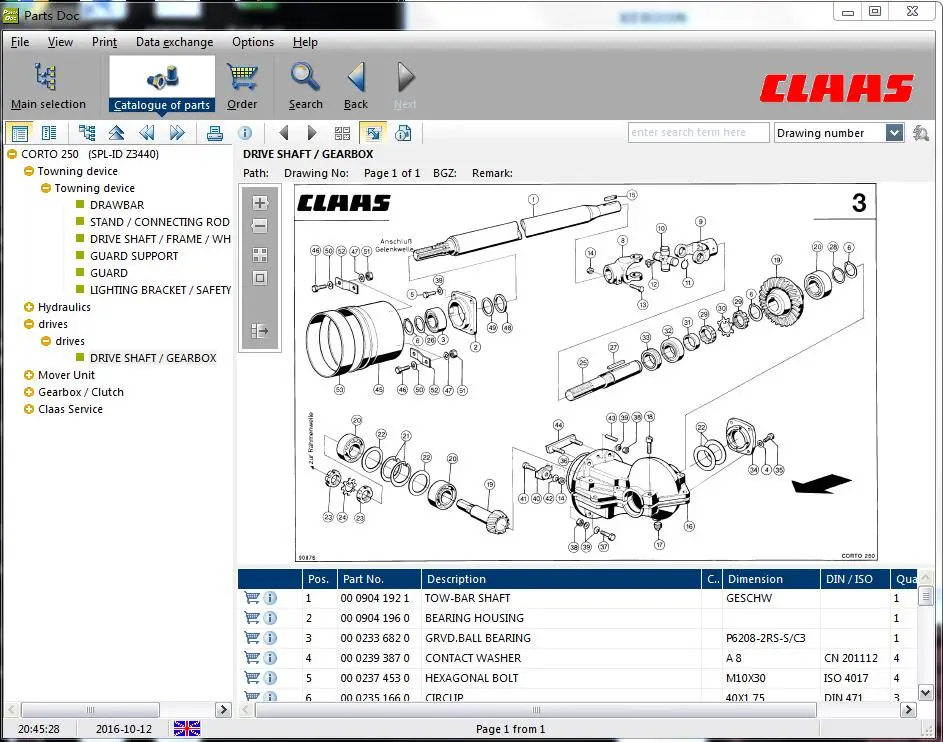Click the UK flag language icon
Screen dimensions: 943x742
tap(187, 729)
